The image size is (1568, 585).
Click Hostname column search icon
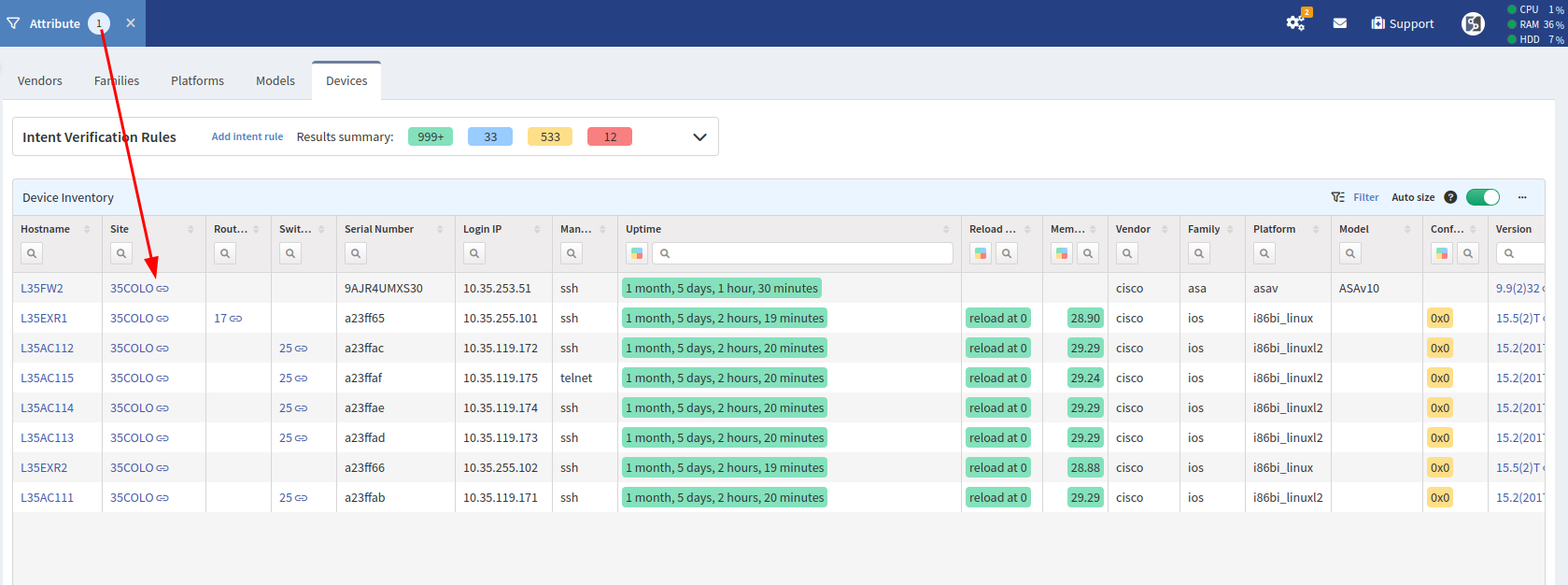point(32,253)
